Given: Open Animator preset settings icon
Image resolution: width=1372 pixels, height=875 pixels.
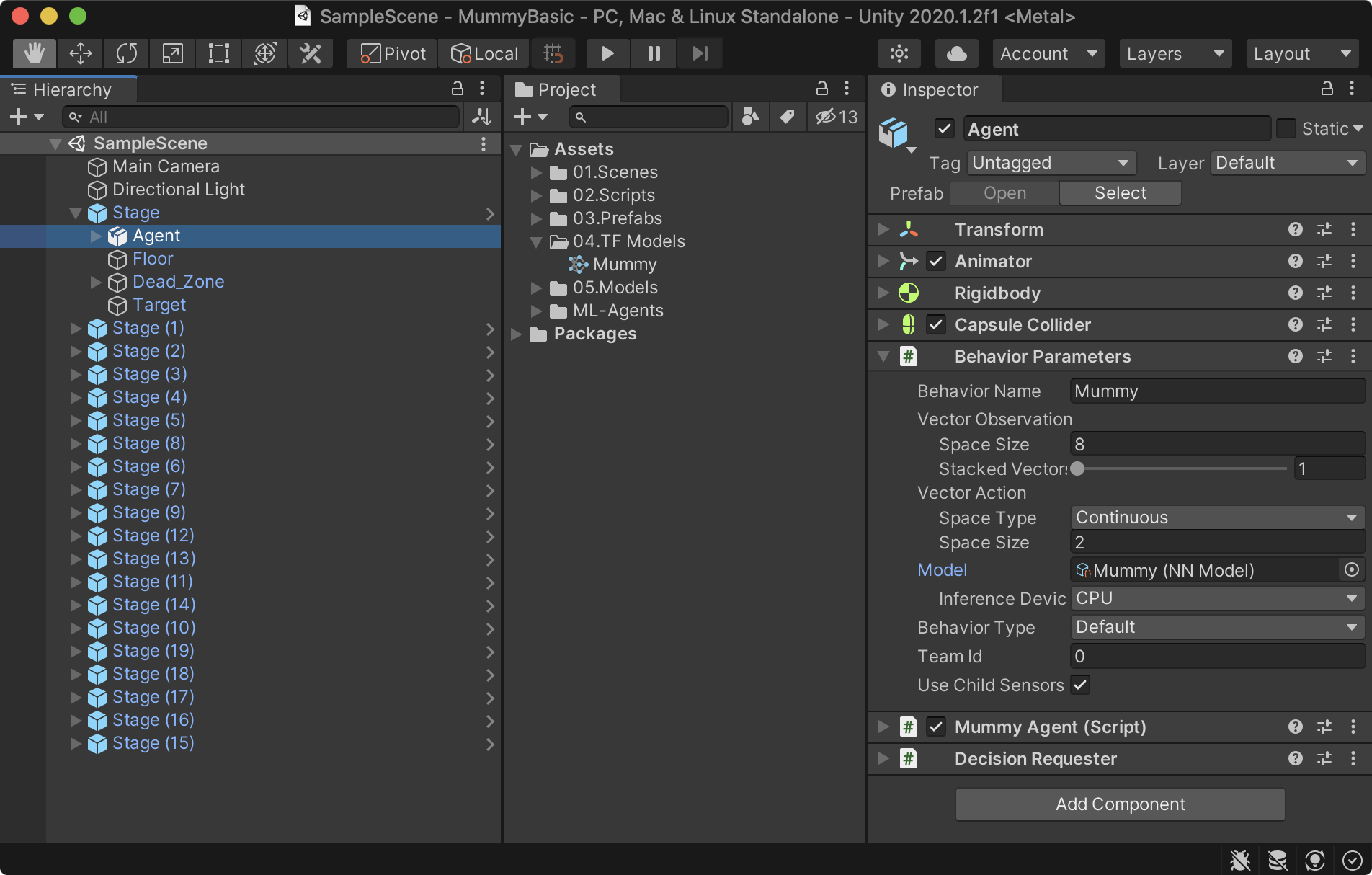Looking at the screenshot, I should coord(1324,261).
